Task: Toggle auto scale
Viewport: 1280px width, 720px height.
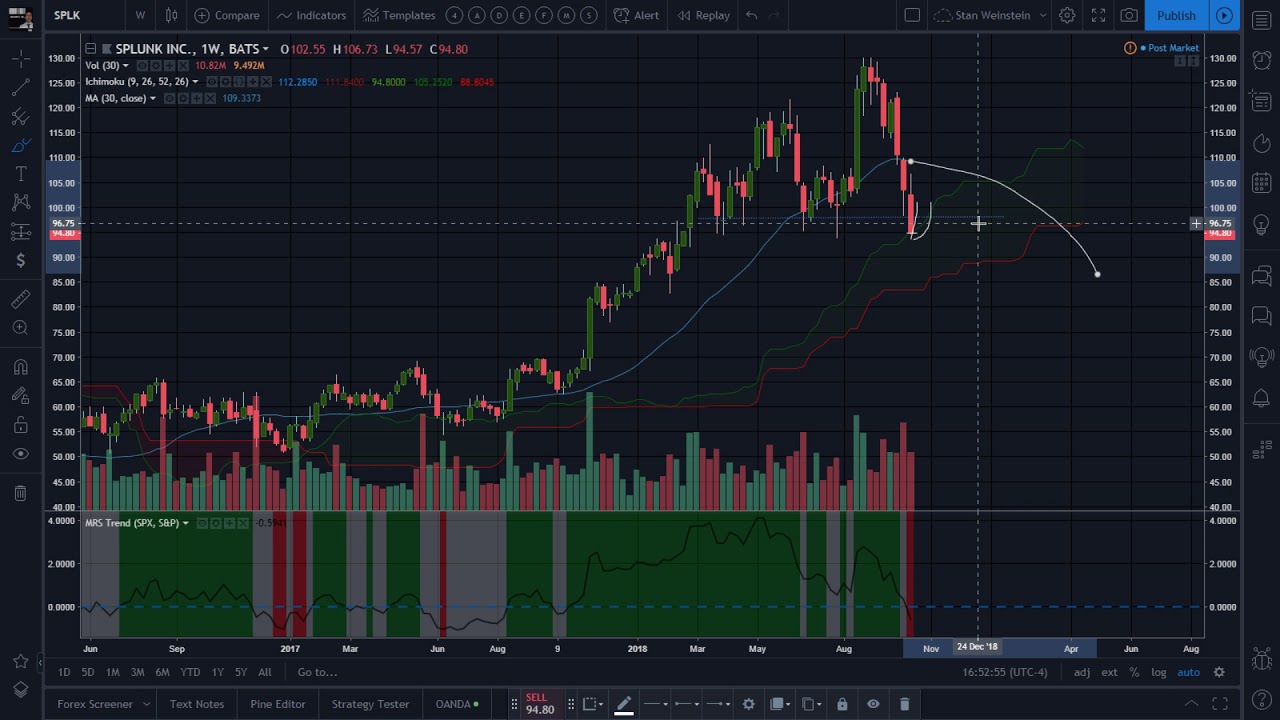Action: (1188, 672)
